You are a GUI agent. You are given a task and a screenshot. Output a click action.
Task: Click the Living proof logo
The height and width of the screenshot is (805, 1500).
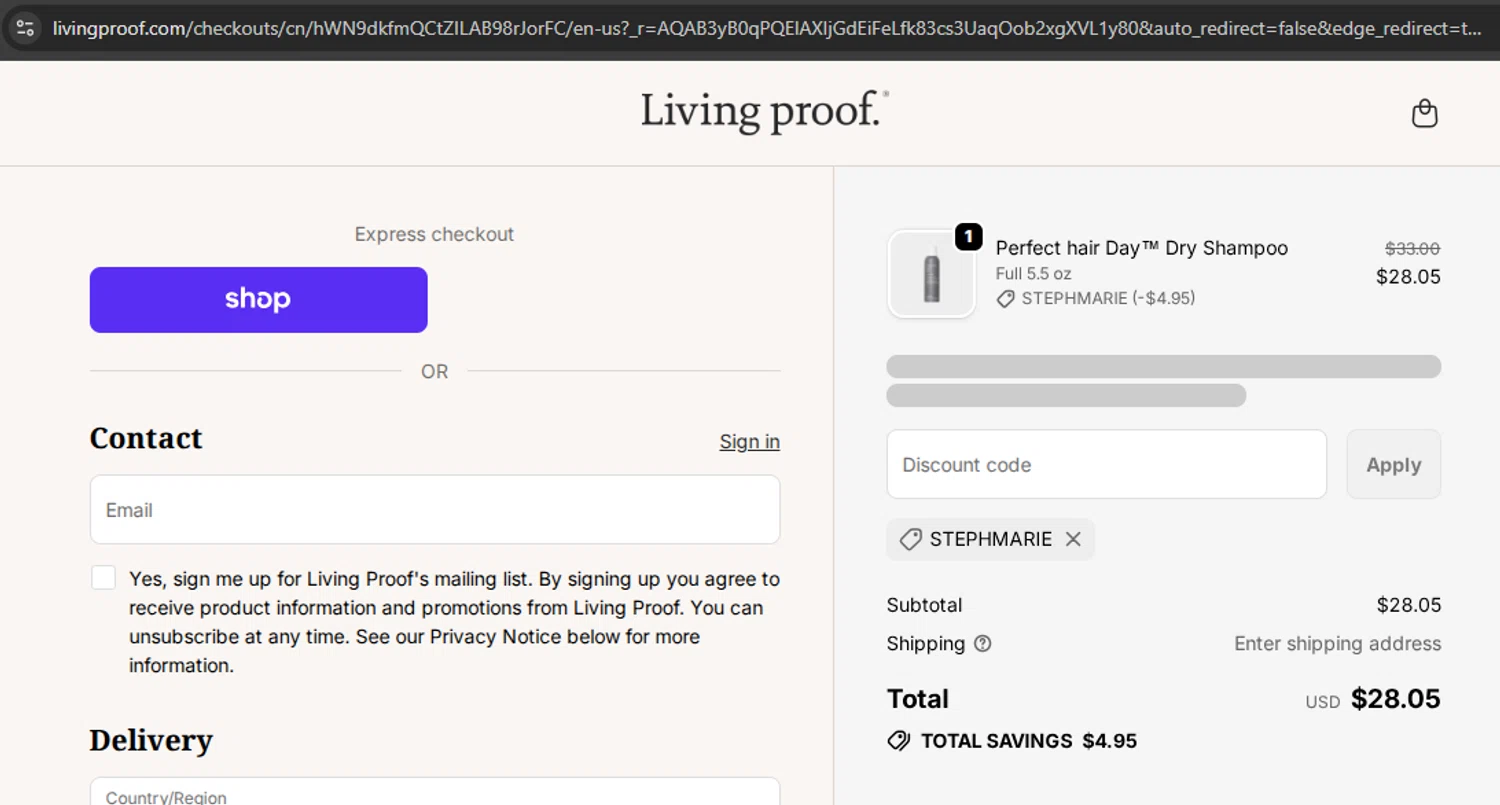click(x=764, y=112)
